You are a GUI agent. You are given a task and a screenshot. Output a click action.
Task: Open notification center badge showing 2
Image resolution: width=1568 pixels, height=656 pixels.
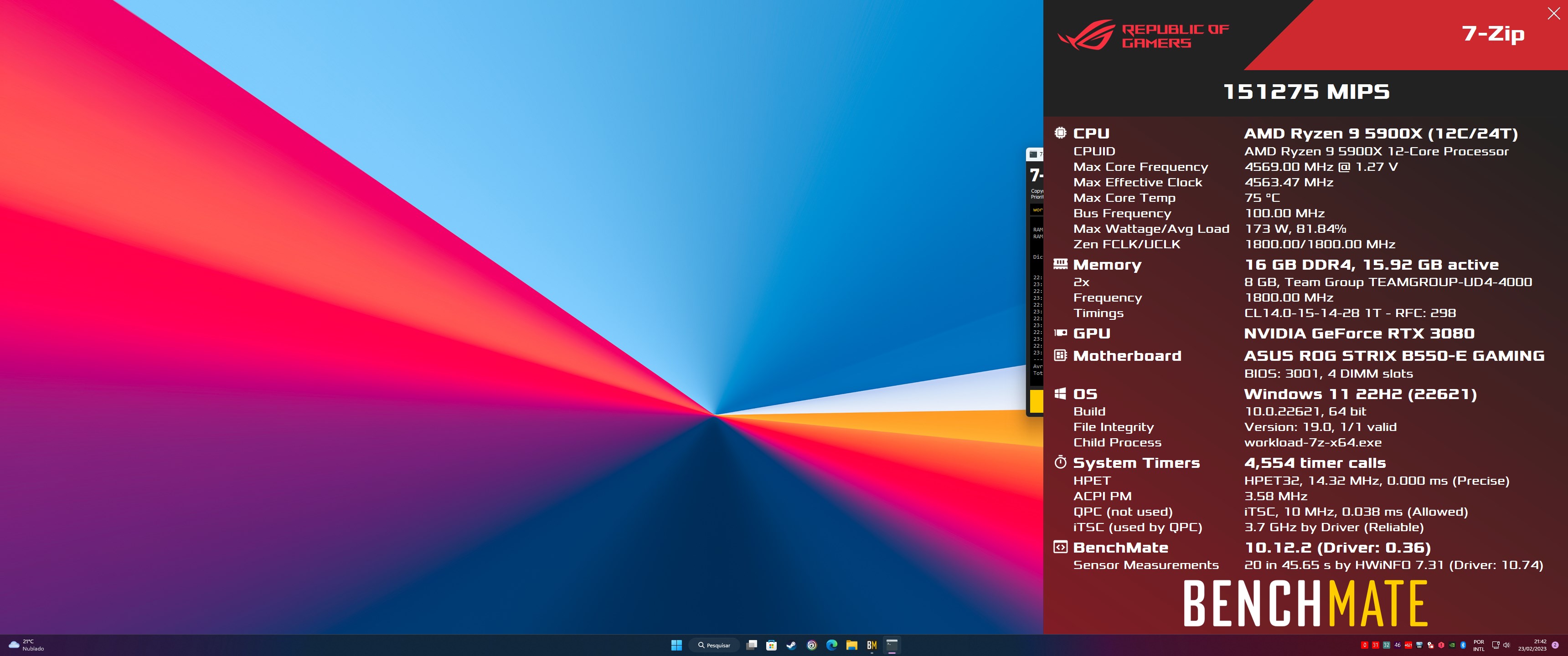coord(1555,645)
